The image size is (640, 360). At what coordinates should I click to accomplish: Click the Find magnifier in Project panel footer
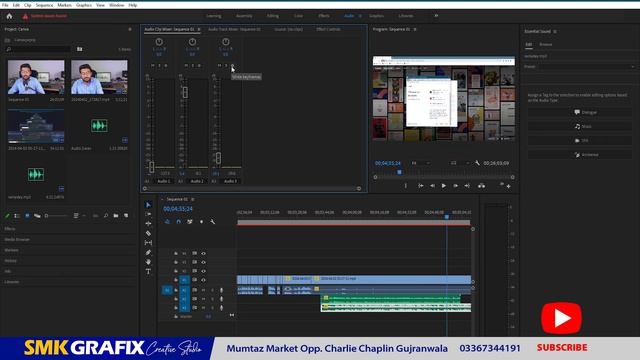click(x=106, y=216)
